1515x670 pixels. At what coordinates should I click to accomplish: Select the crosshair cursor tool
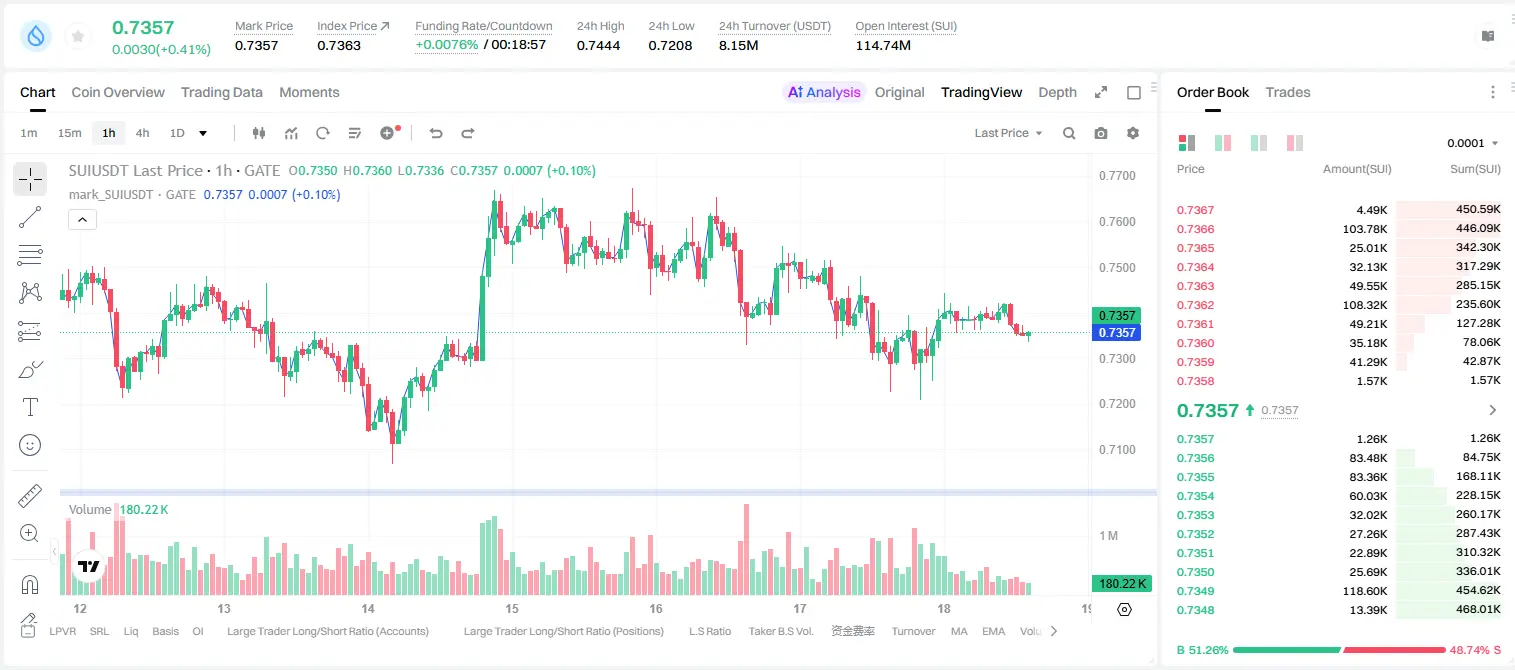click(30, 179)
